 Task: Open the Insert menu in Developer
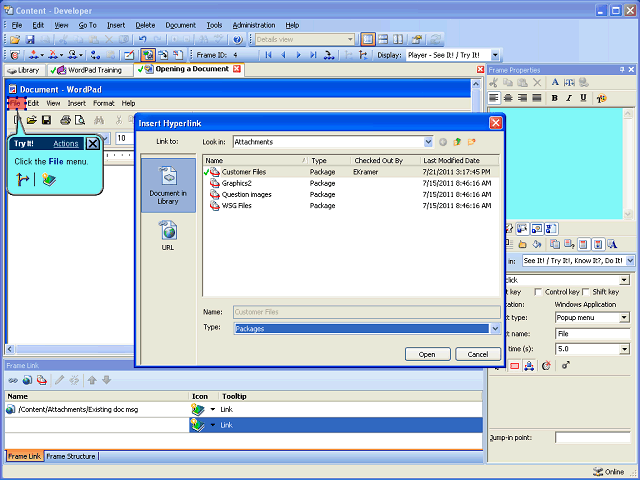[x=116, y=25]
